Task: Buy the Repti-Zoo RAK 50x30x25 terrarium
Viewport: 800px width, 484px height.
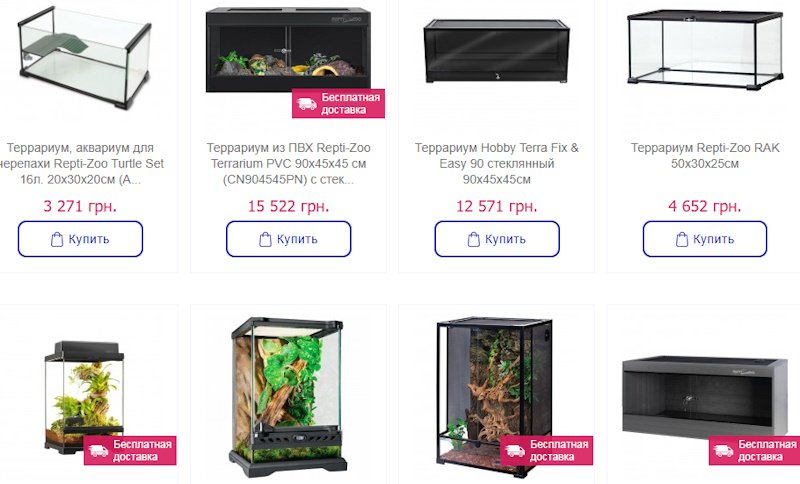Action: point(705,239)
